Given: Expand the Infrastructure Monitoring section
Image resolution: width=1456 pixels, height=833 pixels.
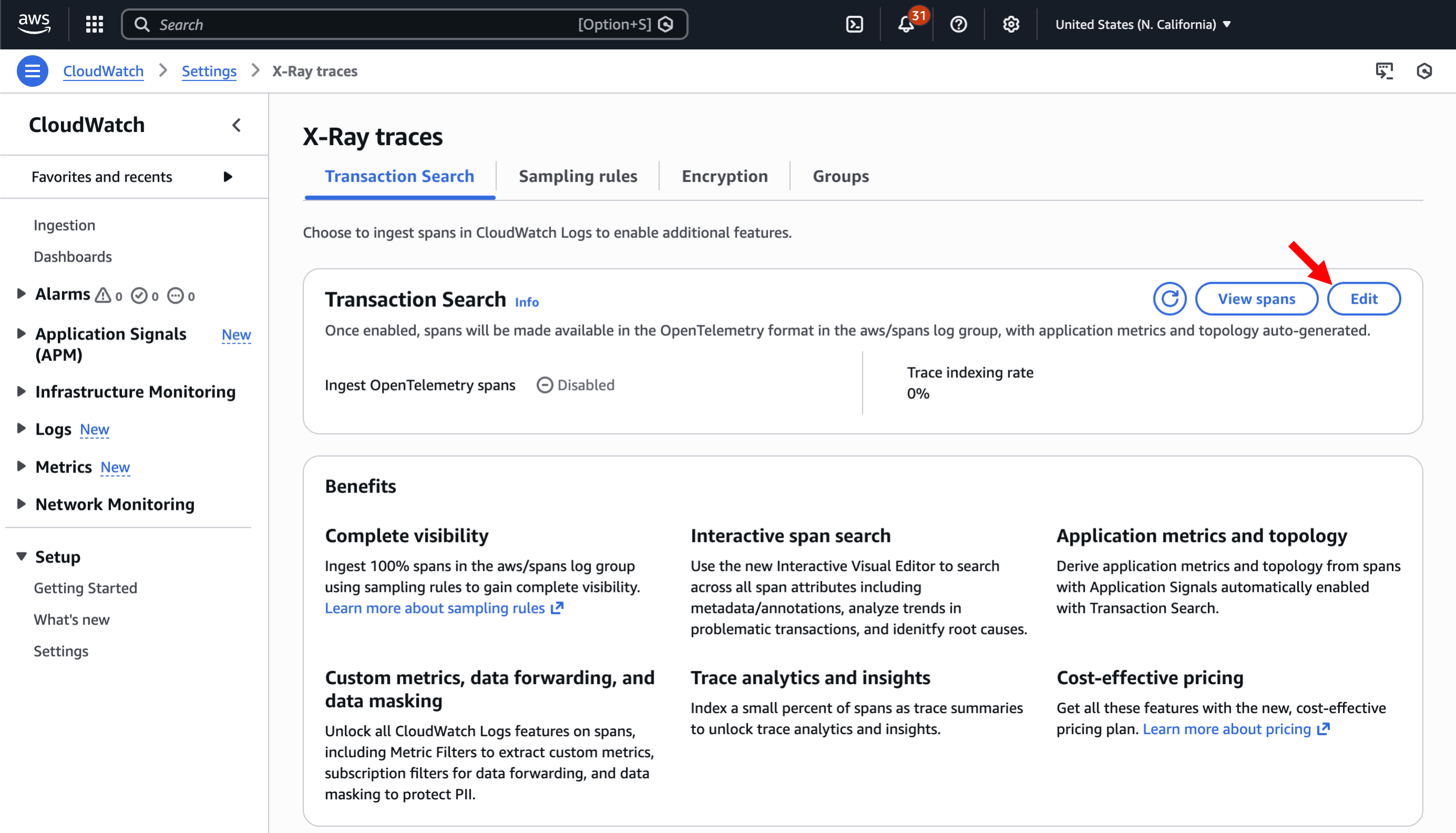Looking at the screenshot, I should tap(21, 392).
